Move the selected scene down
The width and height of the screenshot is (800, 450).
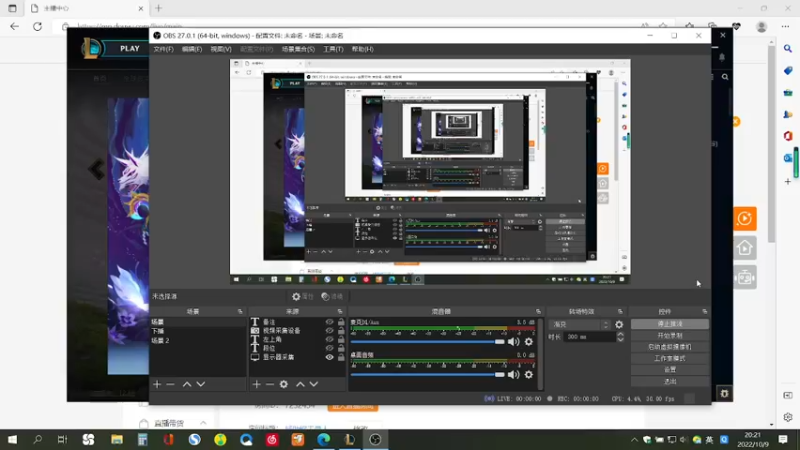(x=201, y=384)
